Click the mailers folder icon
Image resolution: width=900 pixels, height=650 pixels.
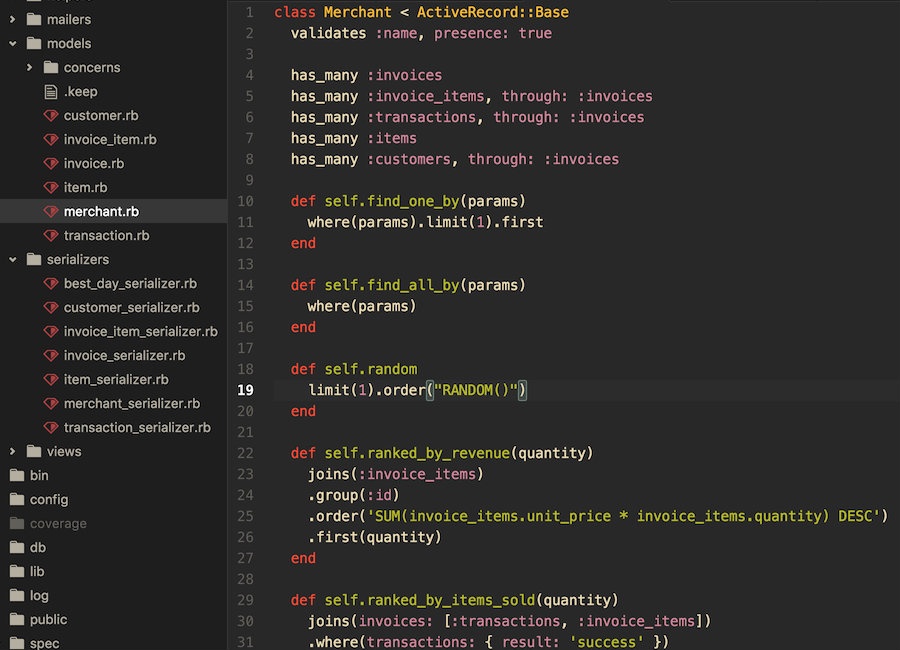[x=34, y=20]
